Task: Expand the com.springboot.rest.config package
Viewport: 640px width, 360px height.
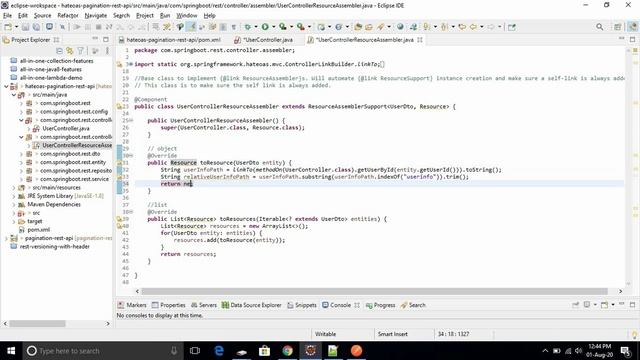Action: click(x=21, y=111)
